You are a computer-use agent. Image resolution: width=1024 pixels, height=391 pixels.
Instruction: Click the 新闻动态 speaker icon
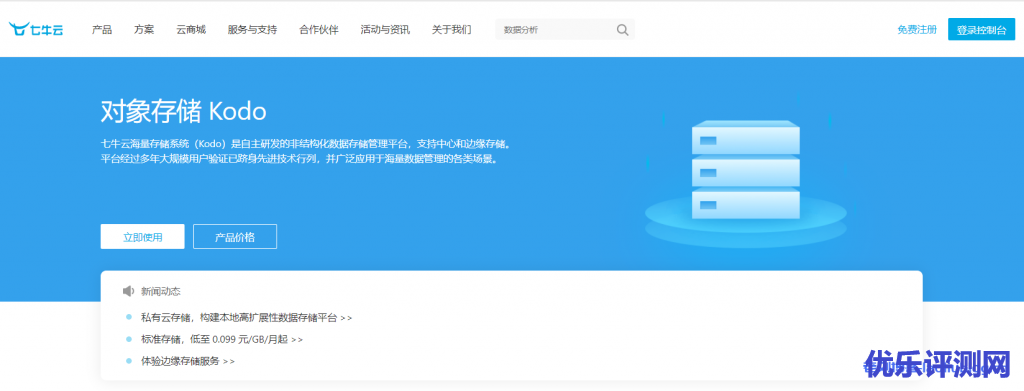(128, 291)
